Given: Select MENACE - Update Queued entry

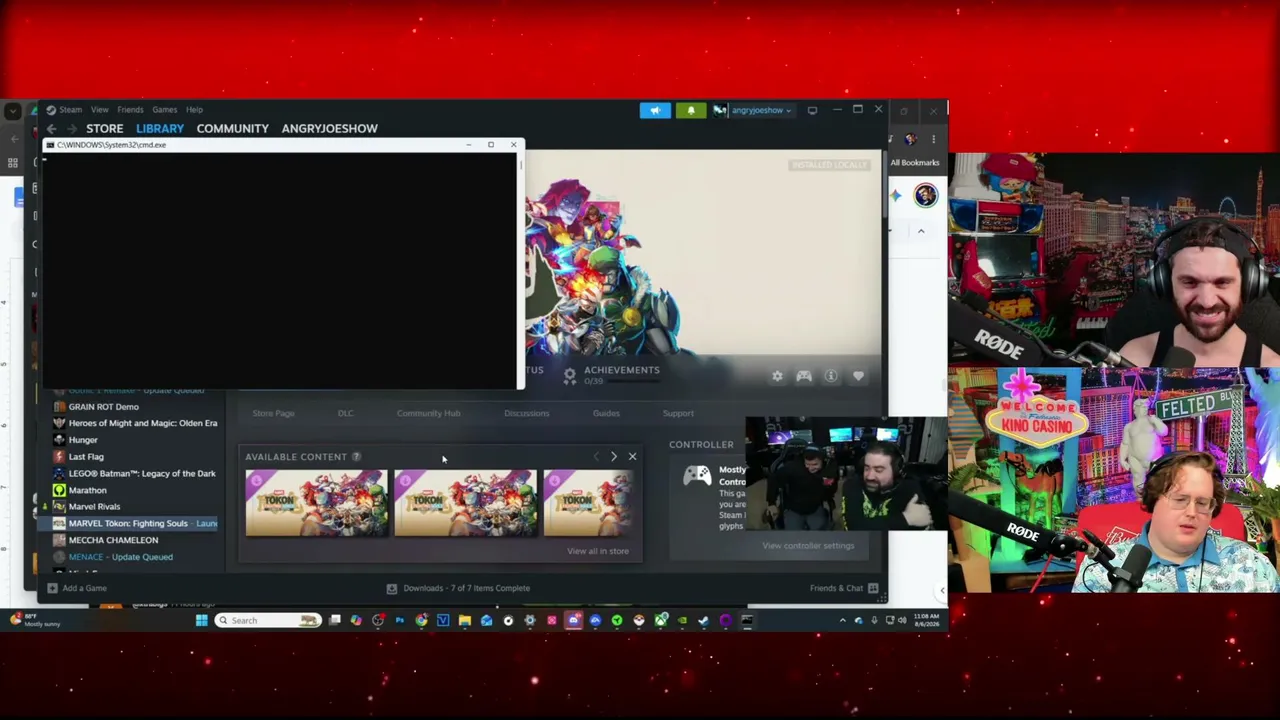Looking at the screenshot, I should [x=120, y=557].
